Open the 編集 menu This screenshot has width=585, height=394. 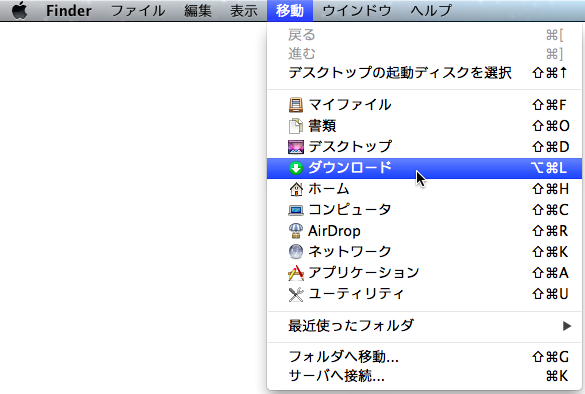tap(198, 10)
